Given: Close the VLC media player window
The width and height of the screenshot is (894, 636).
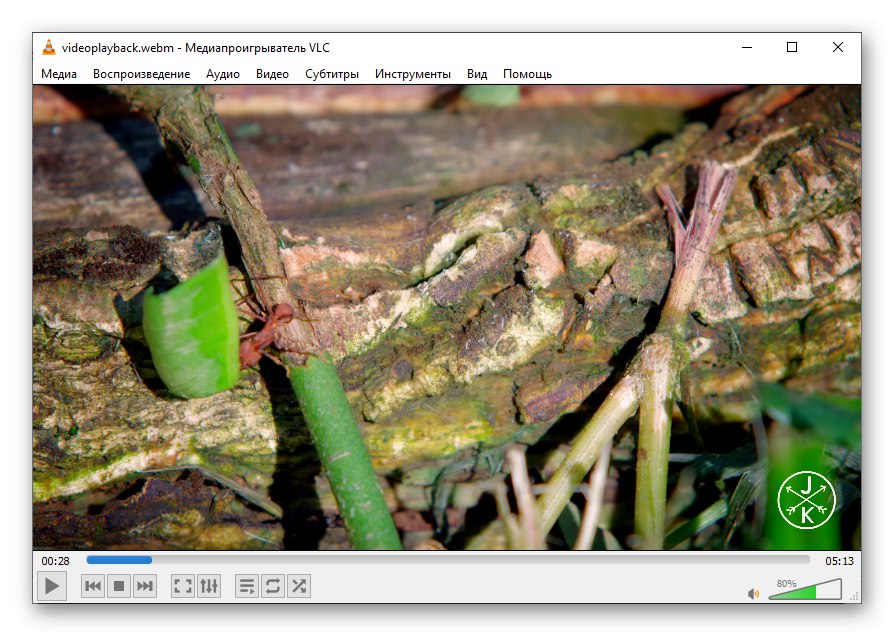Looking at the screenshot, I should 838,47.
